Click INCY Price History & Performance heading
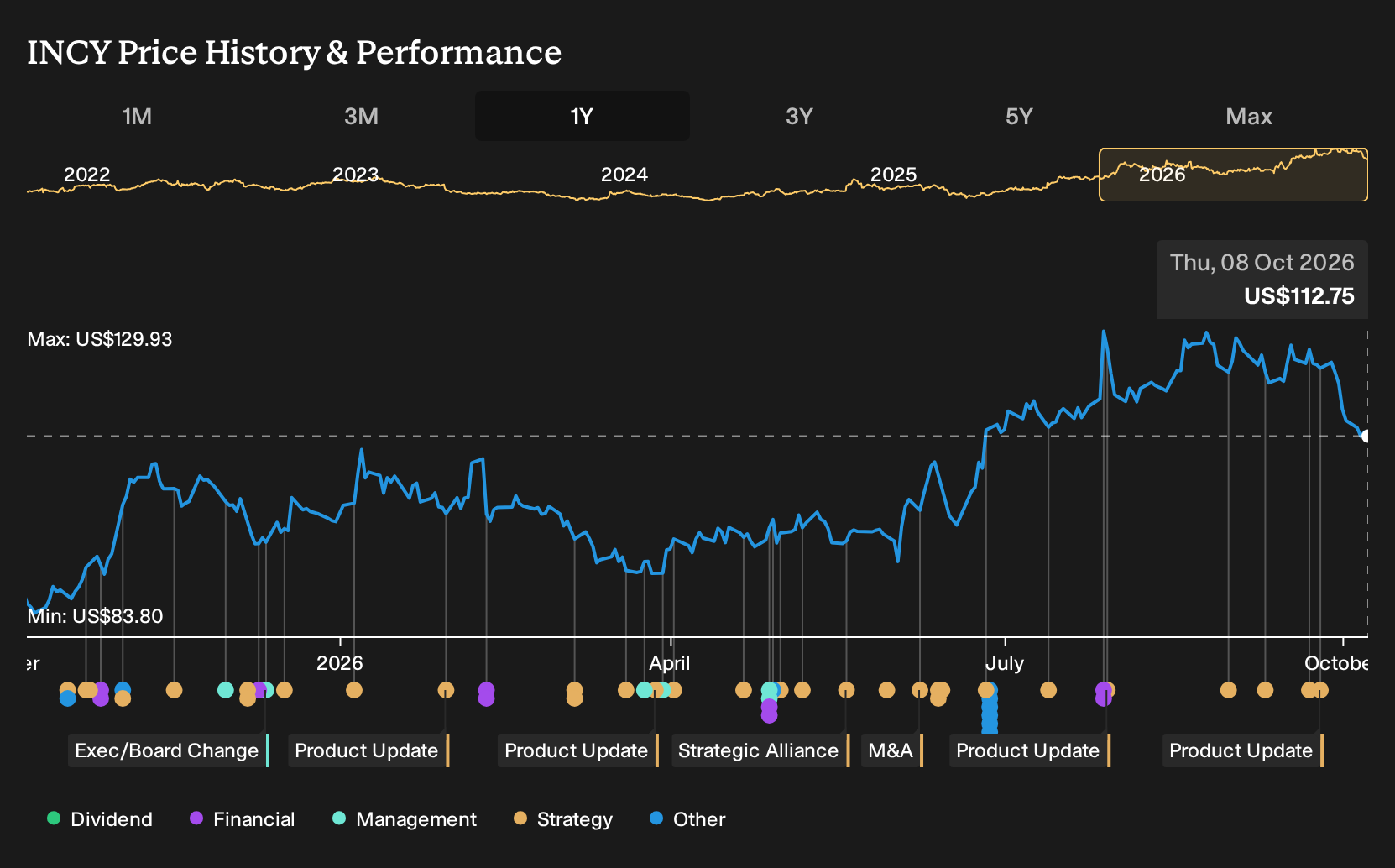Image resolution: width=1395 pixels, height=868 pixels. [295, 53]
